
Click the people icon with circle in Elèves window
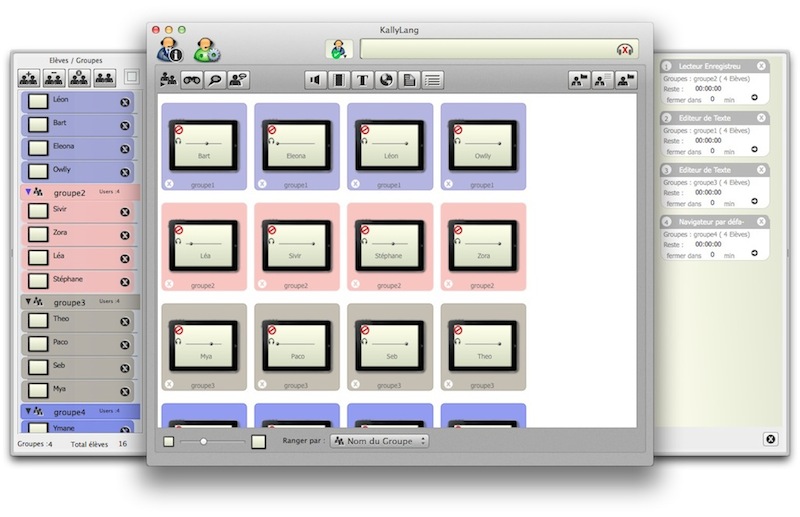pos(79,78)
